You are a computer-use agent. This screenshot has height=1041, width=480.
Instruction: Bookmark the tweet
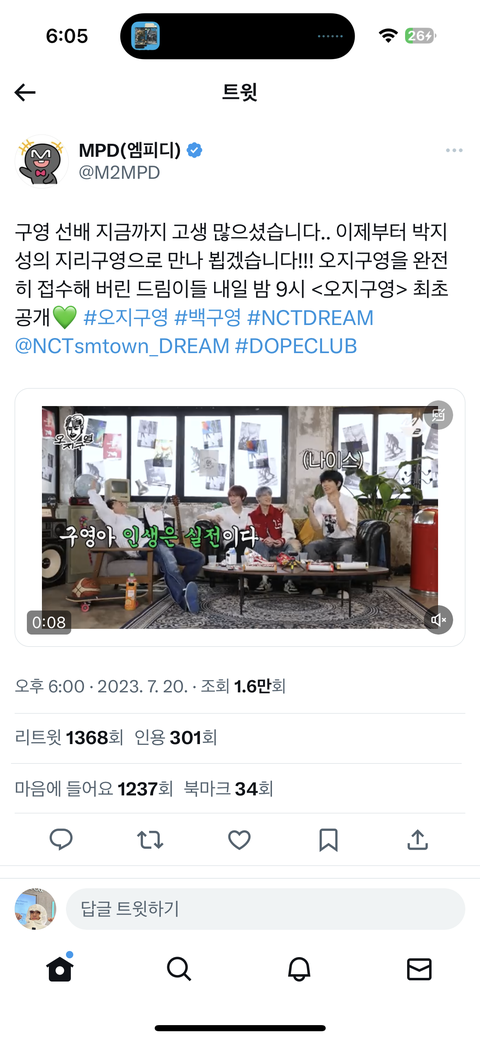pos(328,840)
